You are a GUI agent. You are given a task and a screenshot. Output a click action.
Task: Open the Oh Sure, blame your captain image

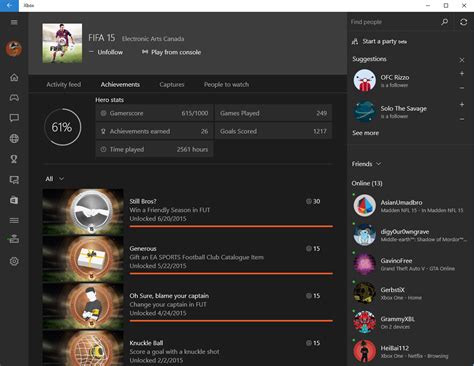pos(83,306)
